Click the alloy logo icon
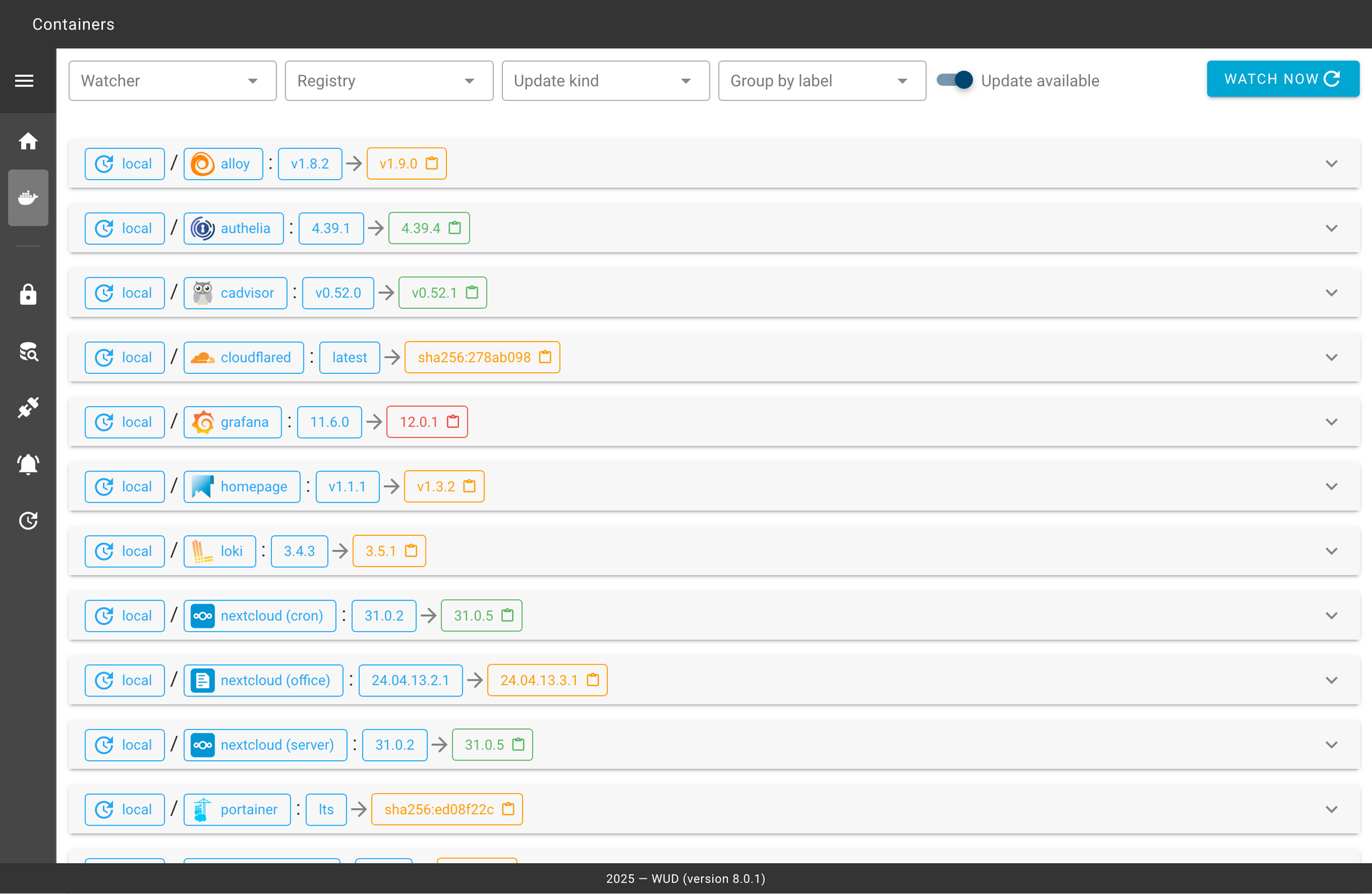 tap(202, 164)
